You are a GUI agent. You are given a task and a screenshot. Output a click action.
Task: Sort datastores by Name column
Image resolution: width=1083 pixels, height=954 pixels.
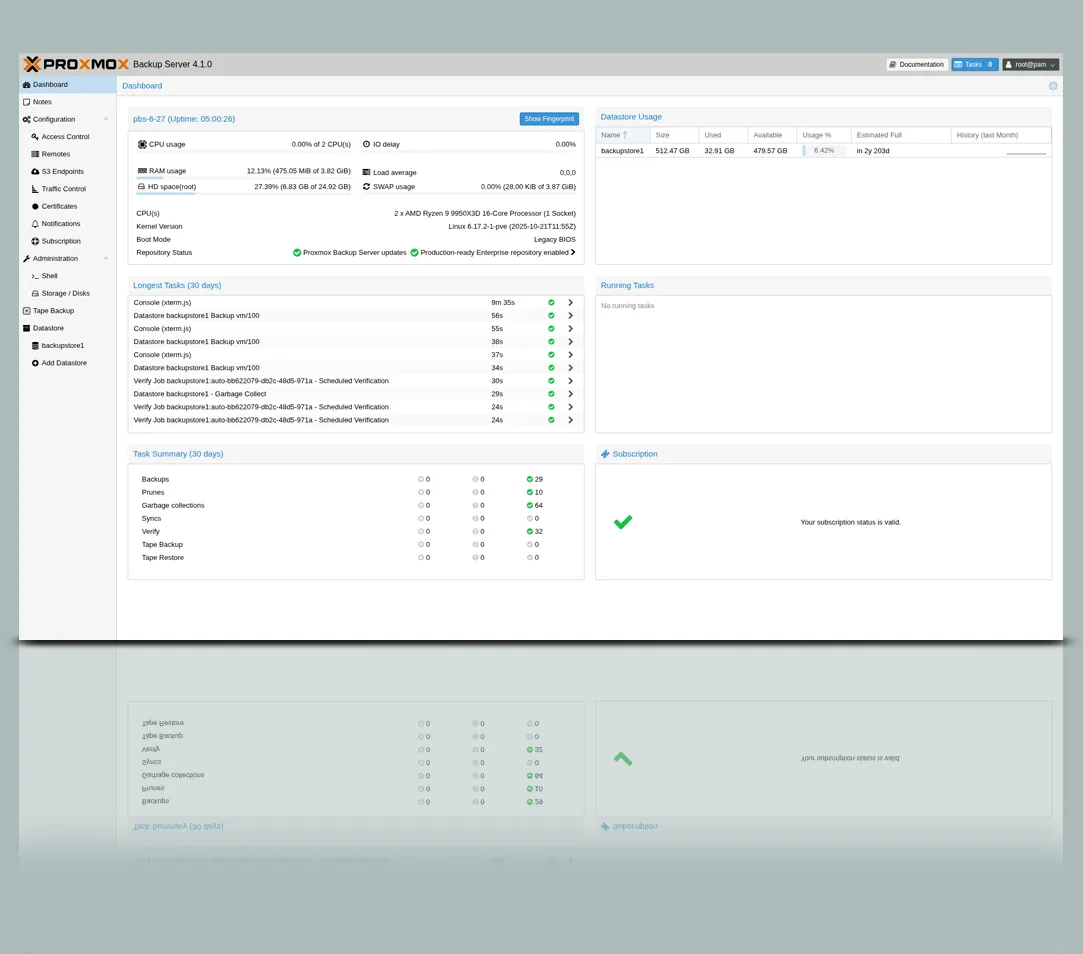611,135
